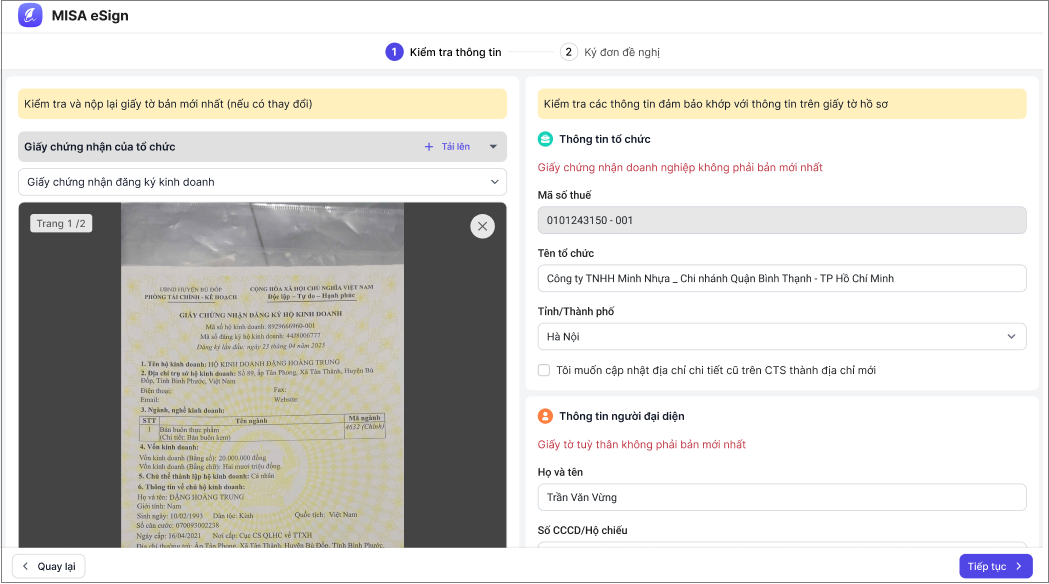
Task: Click the Họ và tên input field
Action: 781,497
